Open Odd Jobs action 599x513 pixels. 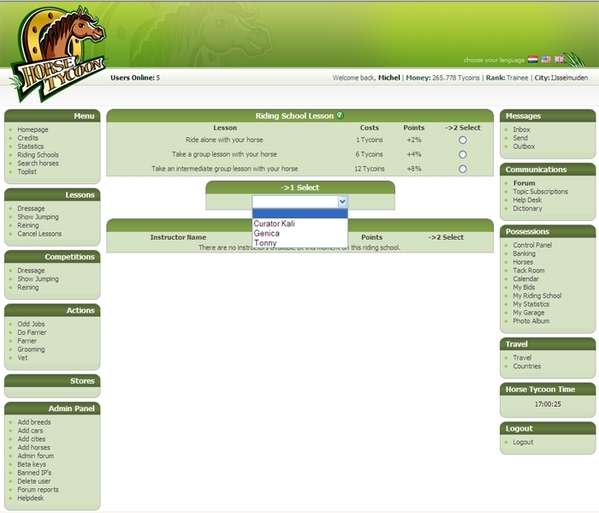[31, 324]
